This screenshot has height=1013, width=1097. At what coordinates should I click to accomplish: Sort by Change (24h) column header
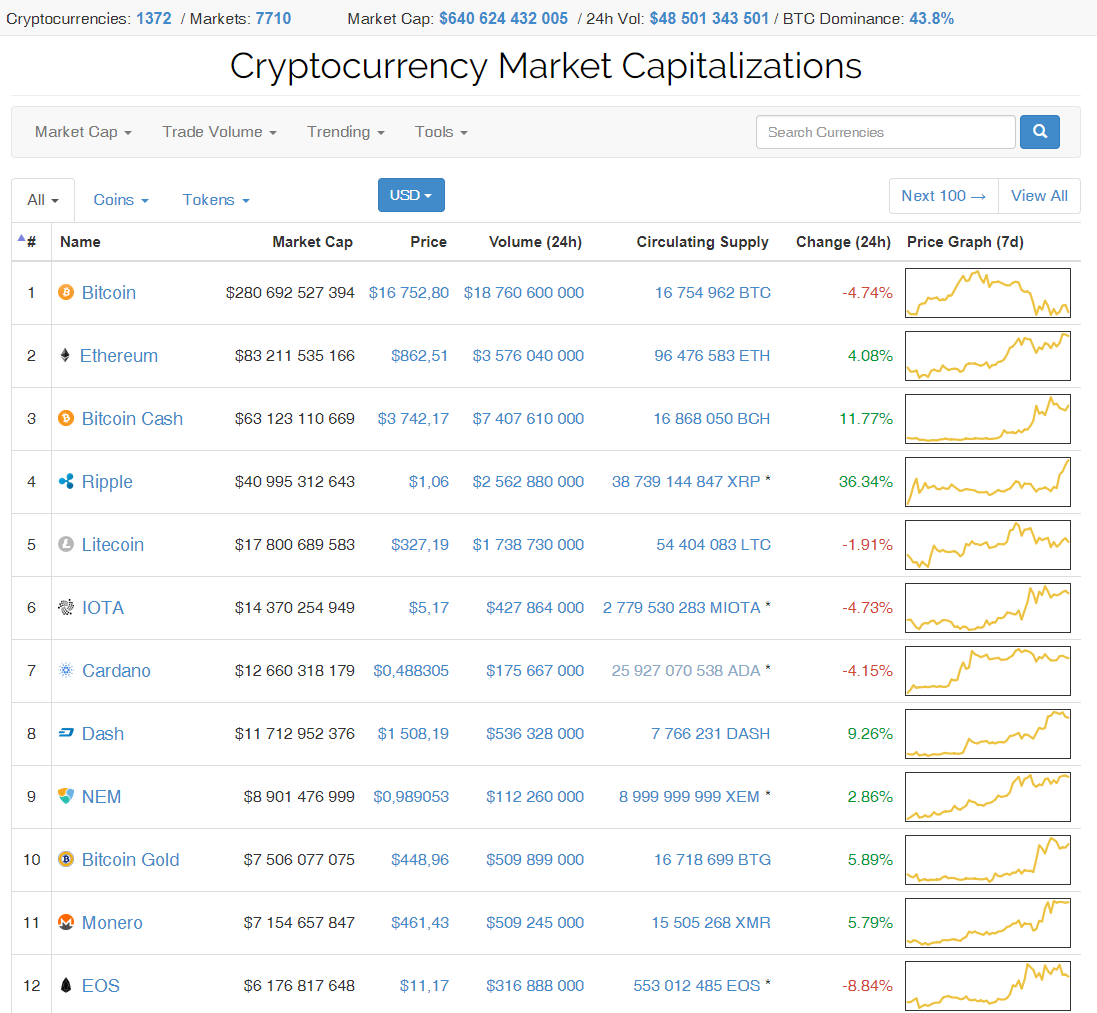(x=843, y=242)
